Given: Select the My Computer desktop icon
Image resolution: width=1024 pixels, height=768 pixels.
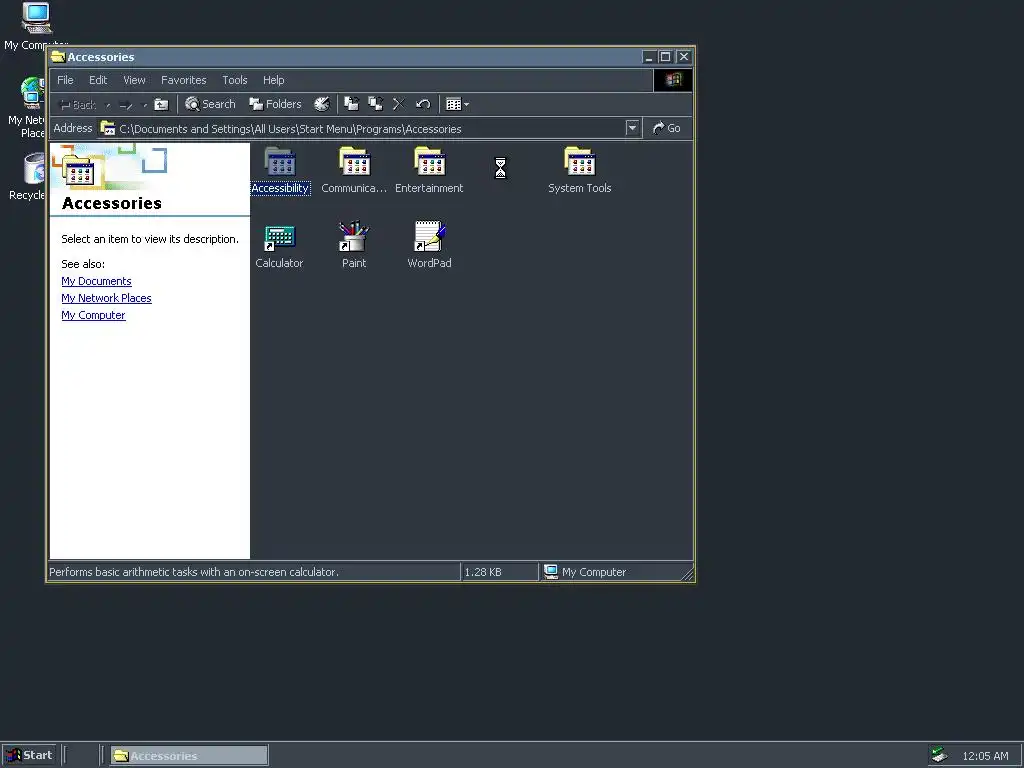Looking at the screenshot, I should 36,26.
